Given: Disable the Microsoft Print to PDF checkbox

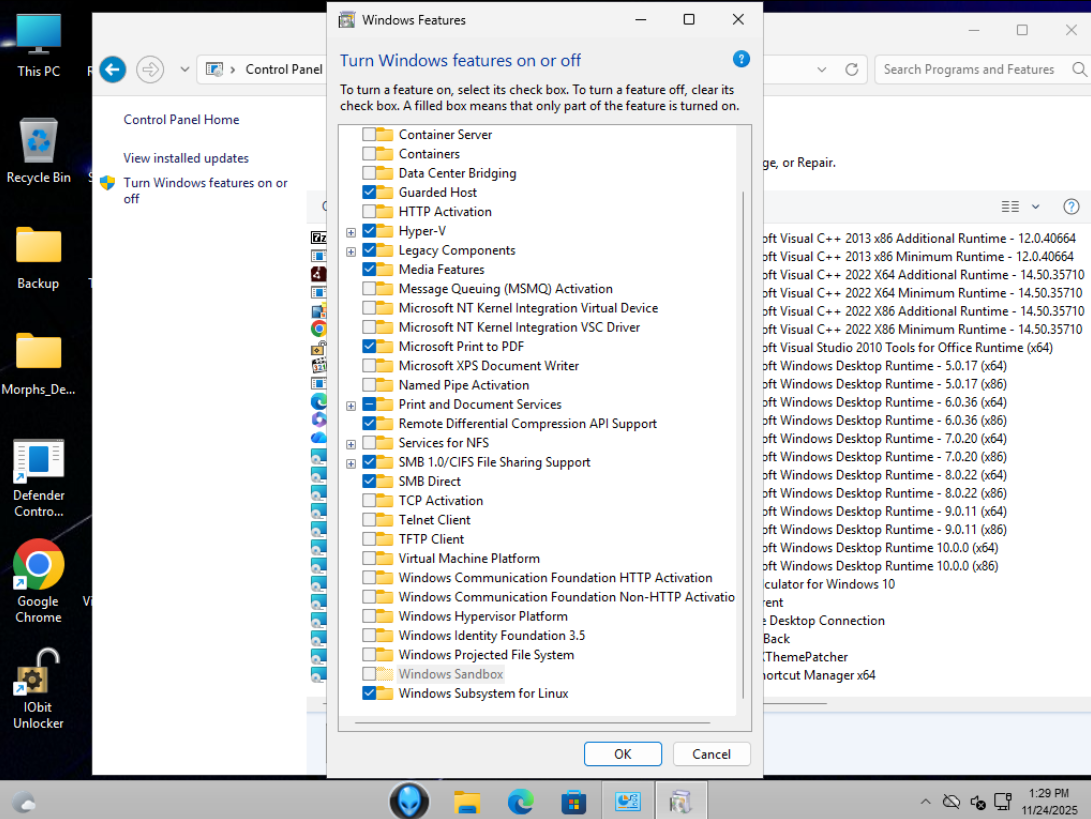Looking at the screenshot, I should pos(370,346).
